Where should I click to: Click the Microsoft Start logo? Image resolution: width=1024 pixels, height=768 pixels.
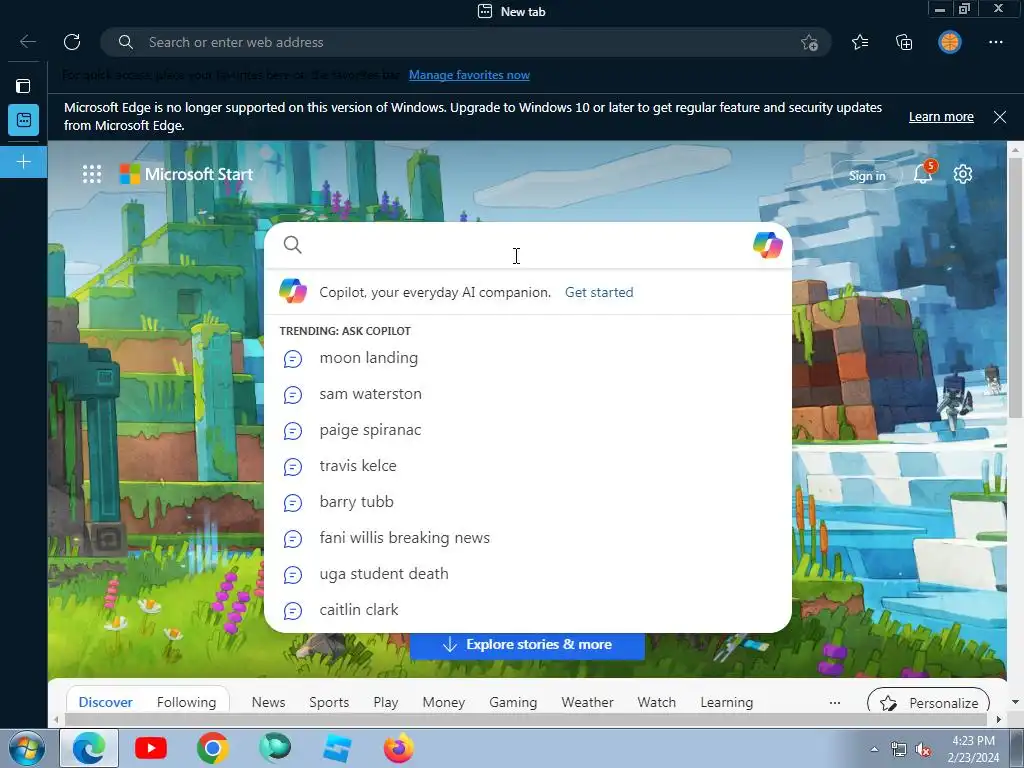[186, 174]
